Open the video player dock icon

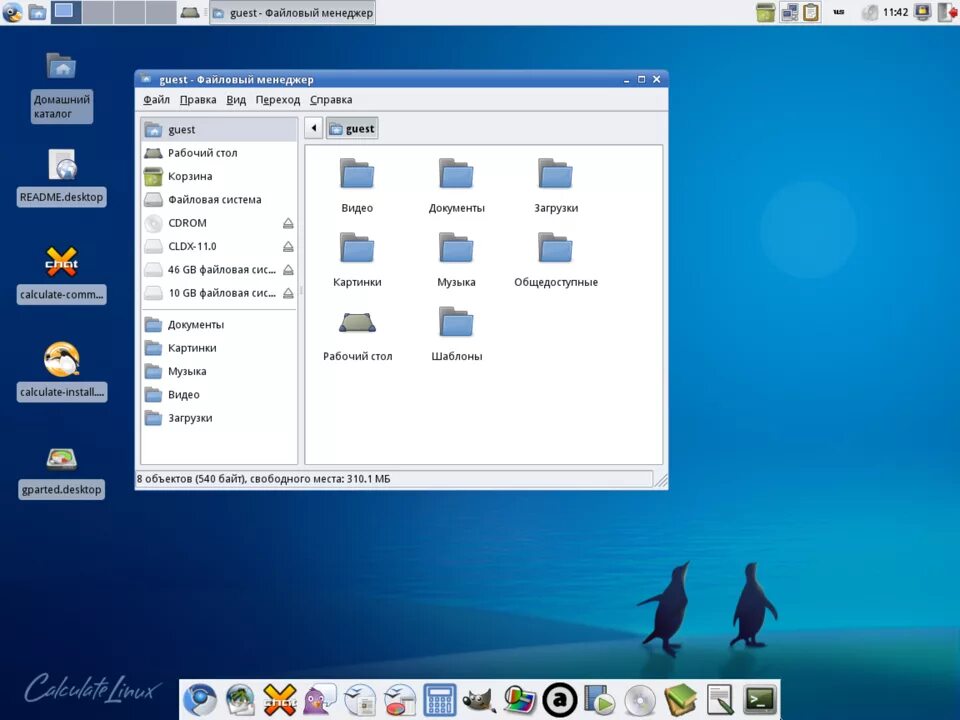[x=599, y=699]
